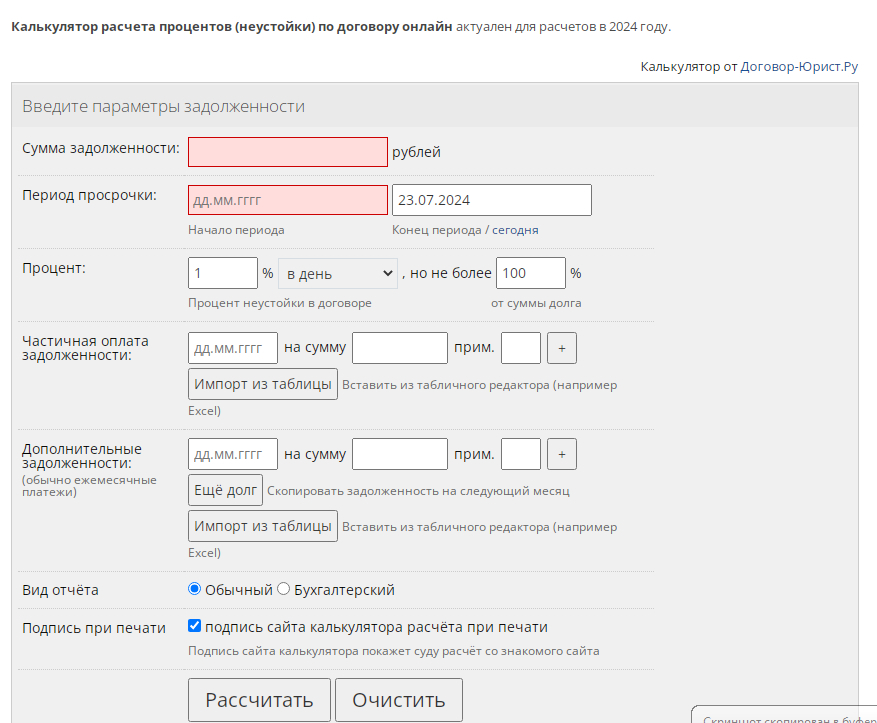Click the partial payment note field
The width and height of the screenshot is (877, 723).
point(521,348)
